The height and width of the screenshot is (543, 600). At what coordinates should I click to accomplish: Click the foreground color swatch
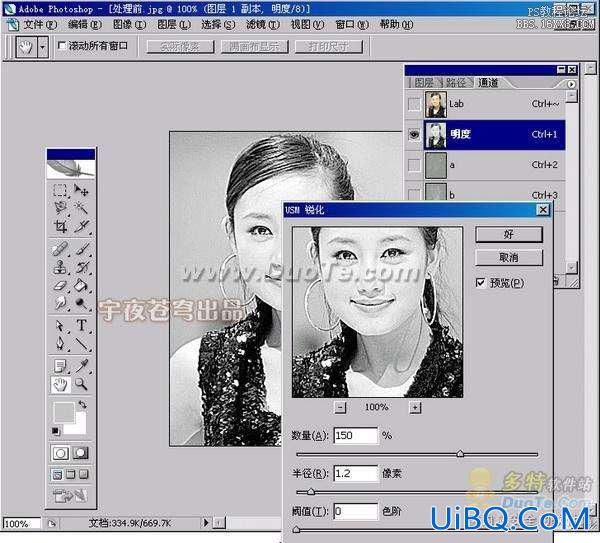tap(63, 413)
